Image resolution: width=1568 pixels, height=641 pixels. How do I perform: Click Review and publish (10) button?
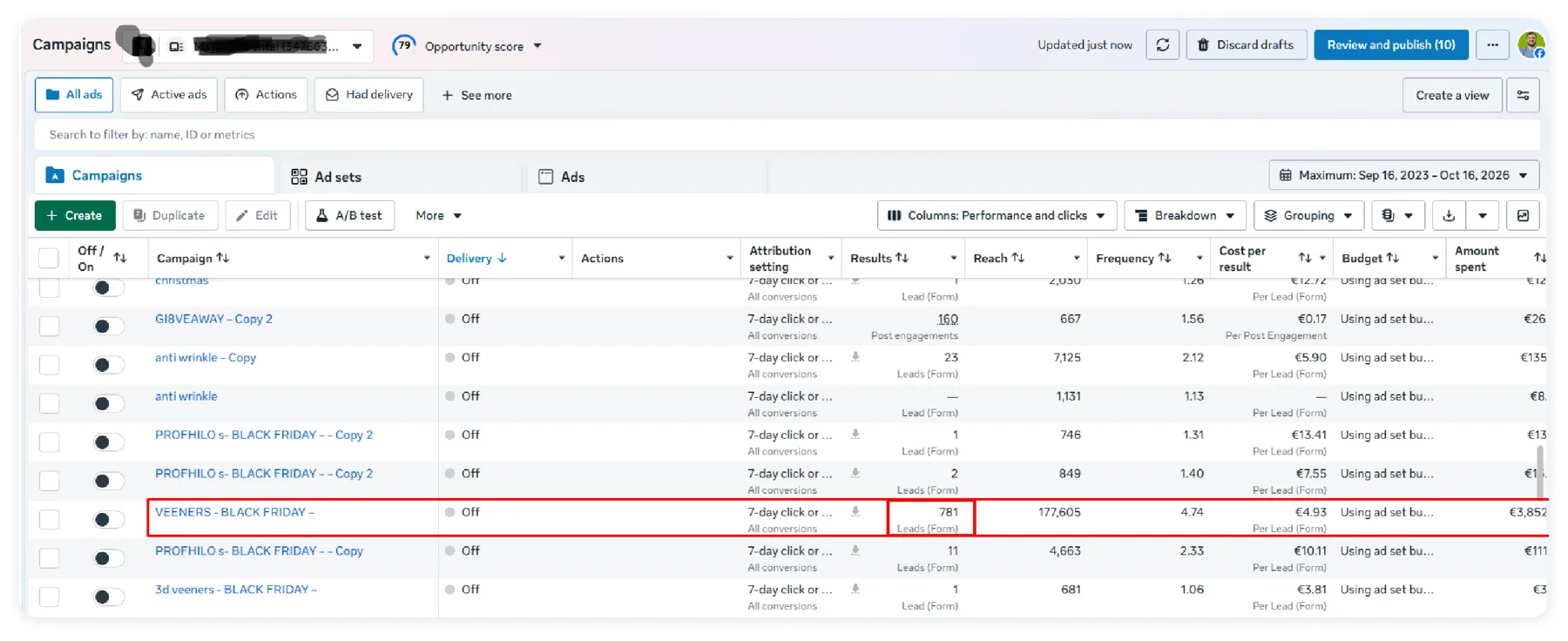[1391, 45]
